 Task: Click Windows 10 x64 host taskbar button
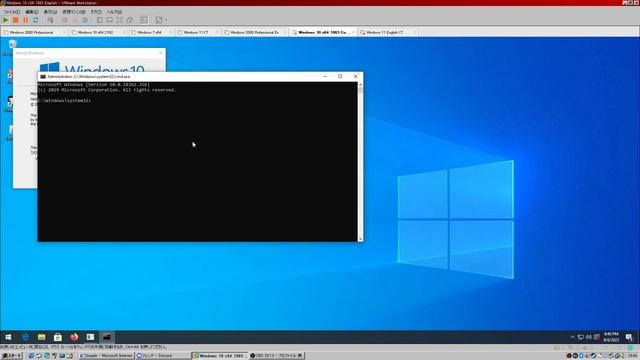220,356
